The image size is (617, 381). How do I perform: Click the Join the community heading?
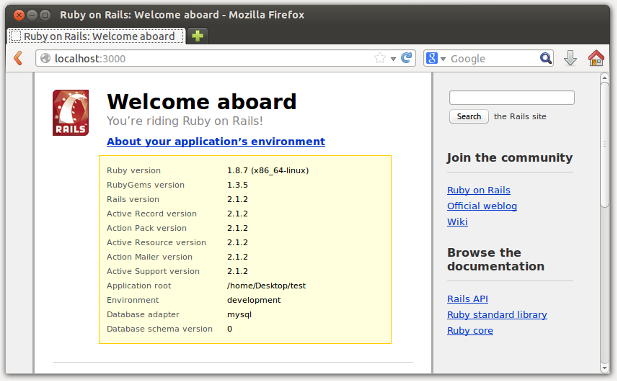click(x=510, y=158)
